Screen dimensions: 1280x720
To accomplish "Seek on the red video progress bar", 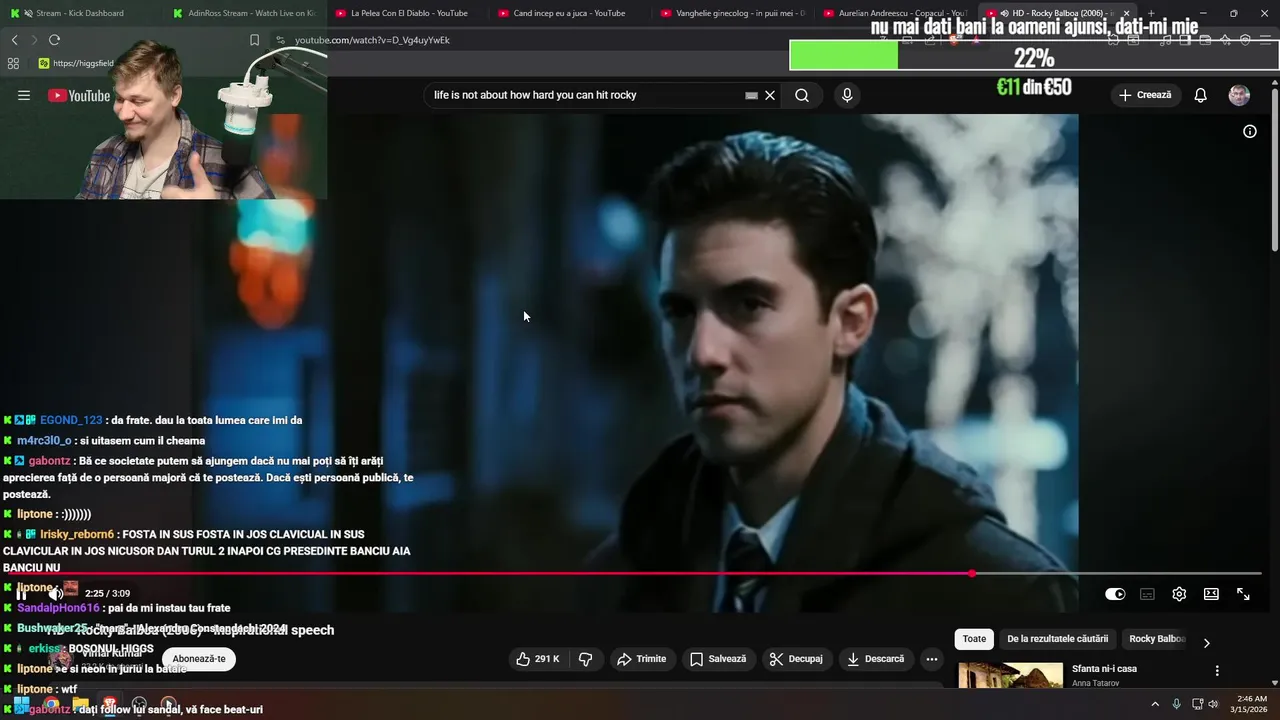I will [x=637, y=574].
